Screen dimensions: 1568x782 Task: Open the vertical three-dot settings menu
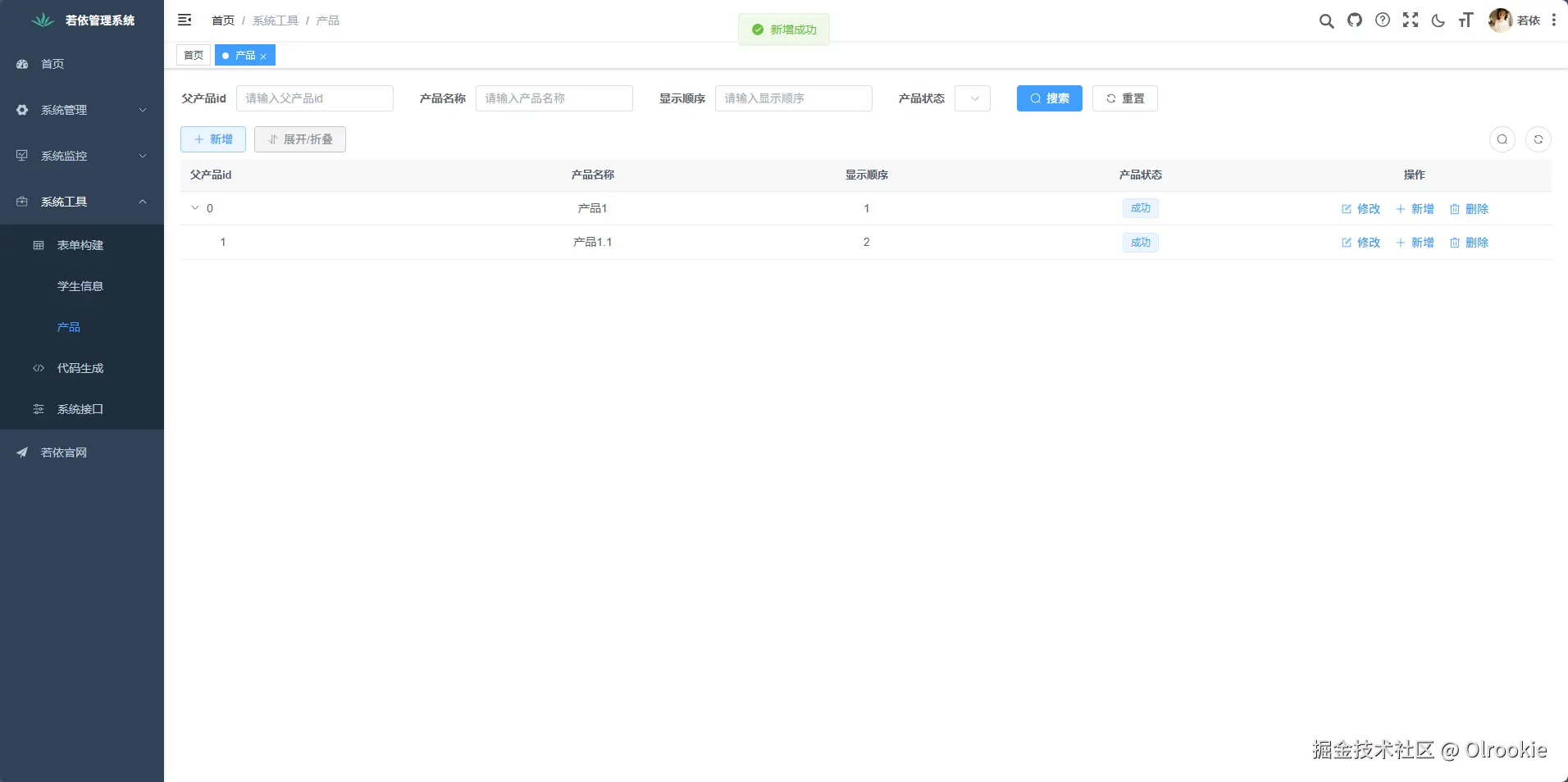(1554, 20)
